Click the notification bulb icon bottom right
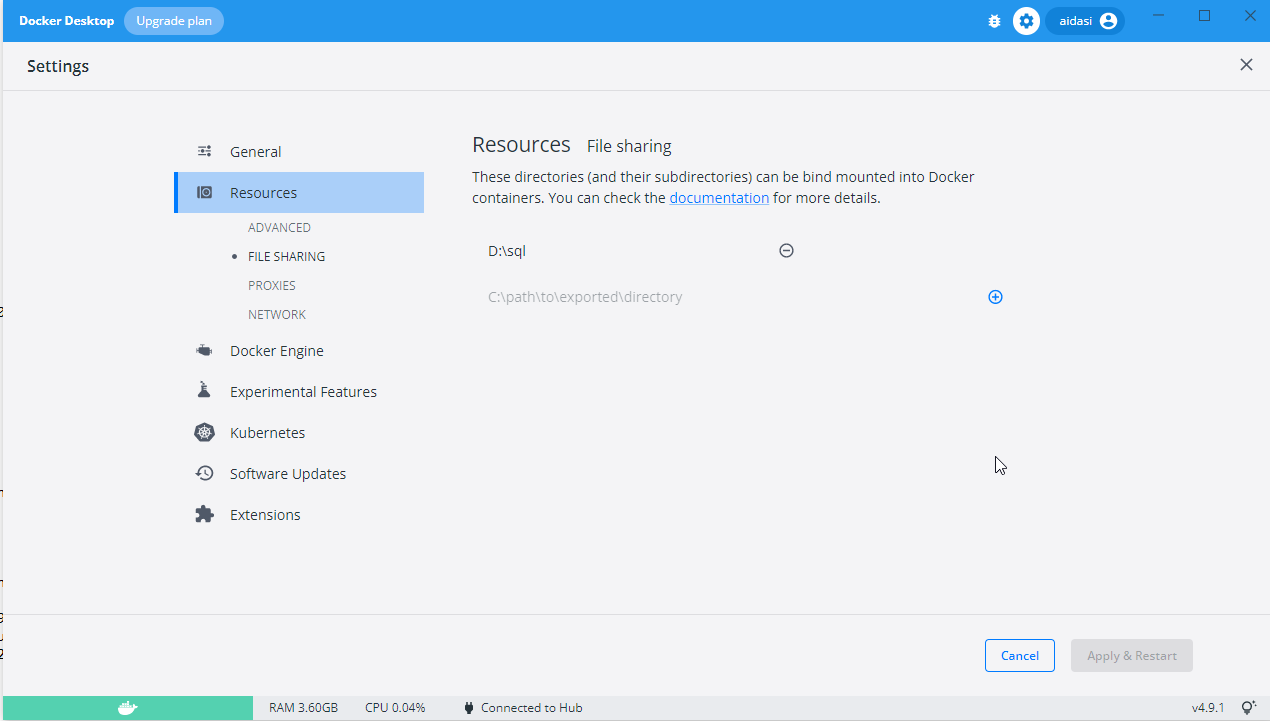This screenshot has width=1270, height=721. point(1248,708)
